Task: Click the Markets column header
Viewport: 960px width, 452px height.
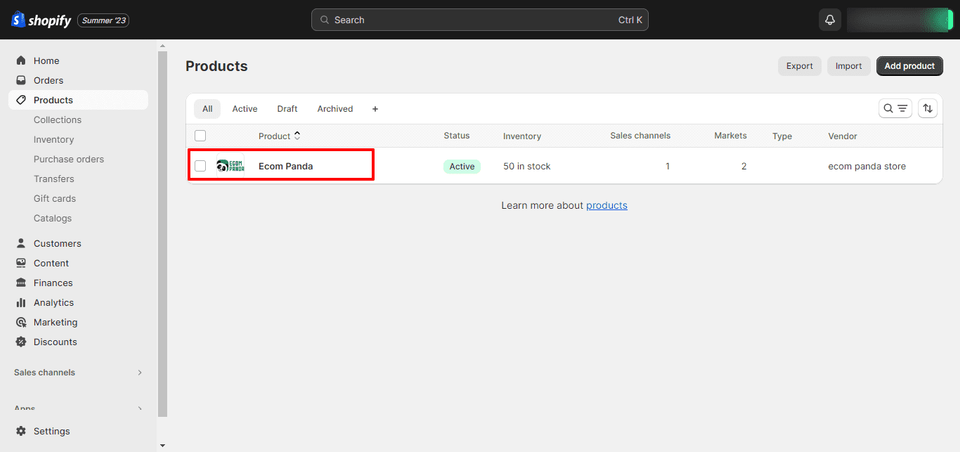Action: pos(730,135)
